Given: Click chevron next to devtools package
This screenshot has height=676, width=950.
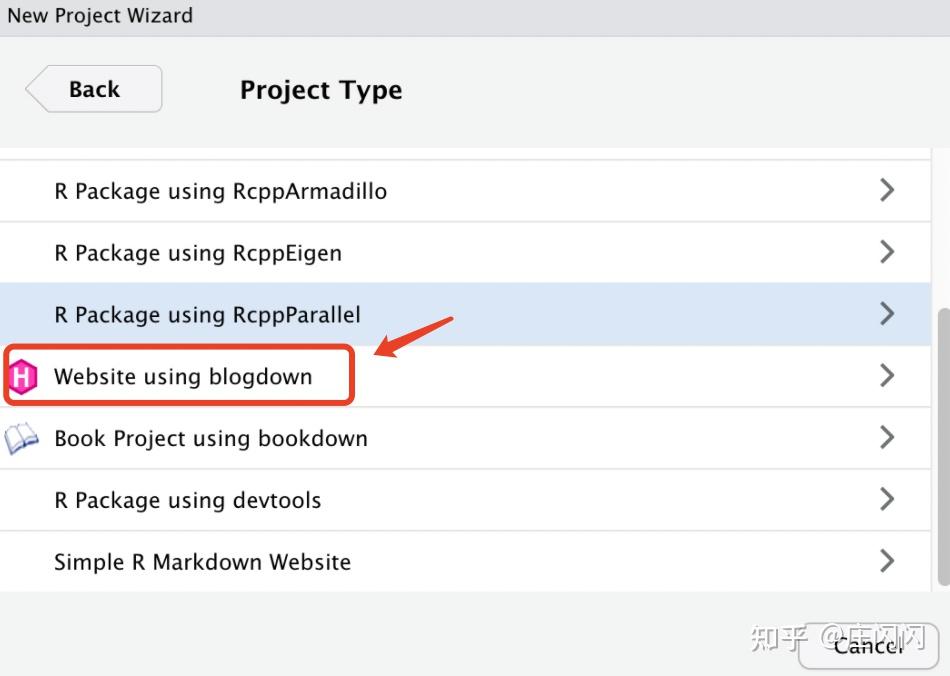Looking at the screenshot, I should tap(886, 499).
